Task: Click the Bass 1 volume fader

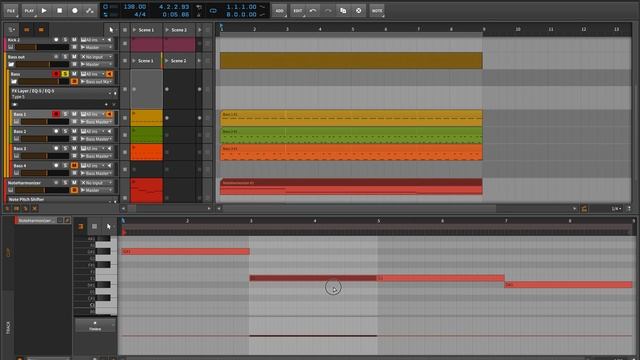Action: click(45, 122)
